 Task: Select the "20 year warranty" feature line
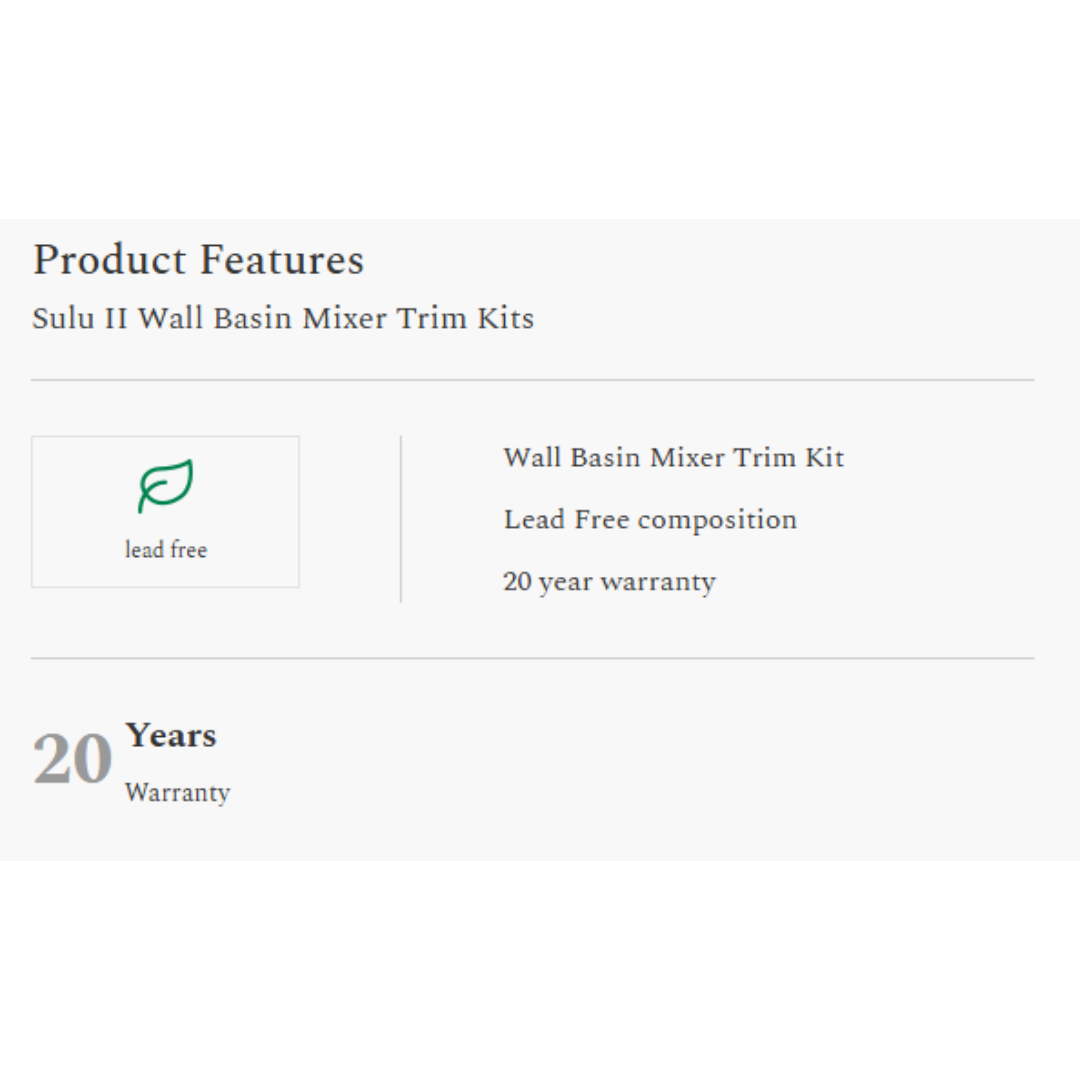[x=609, y=582]
